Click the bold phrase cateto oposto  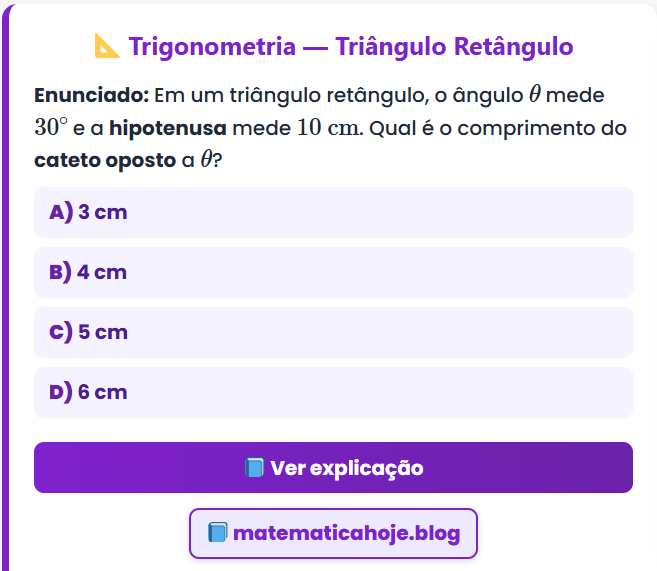(x=104, y=160)
